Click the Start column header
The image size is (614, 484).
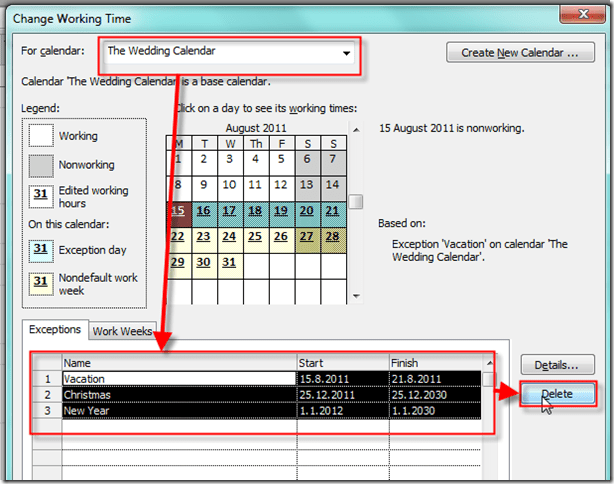(342, 364)
